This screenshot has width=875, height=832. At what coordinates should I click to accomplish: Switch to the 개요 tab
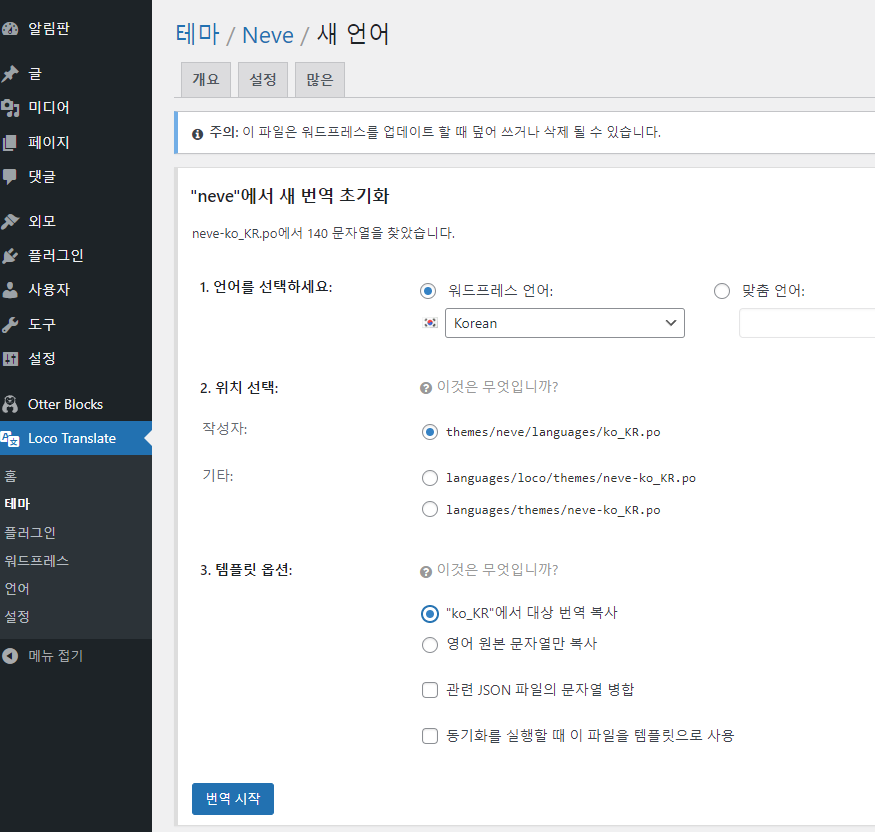(206, 80)
